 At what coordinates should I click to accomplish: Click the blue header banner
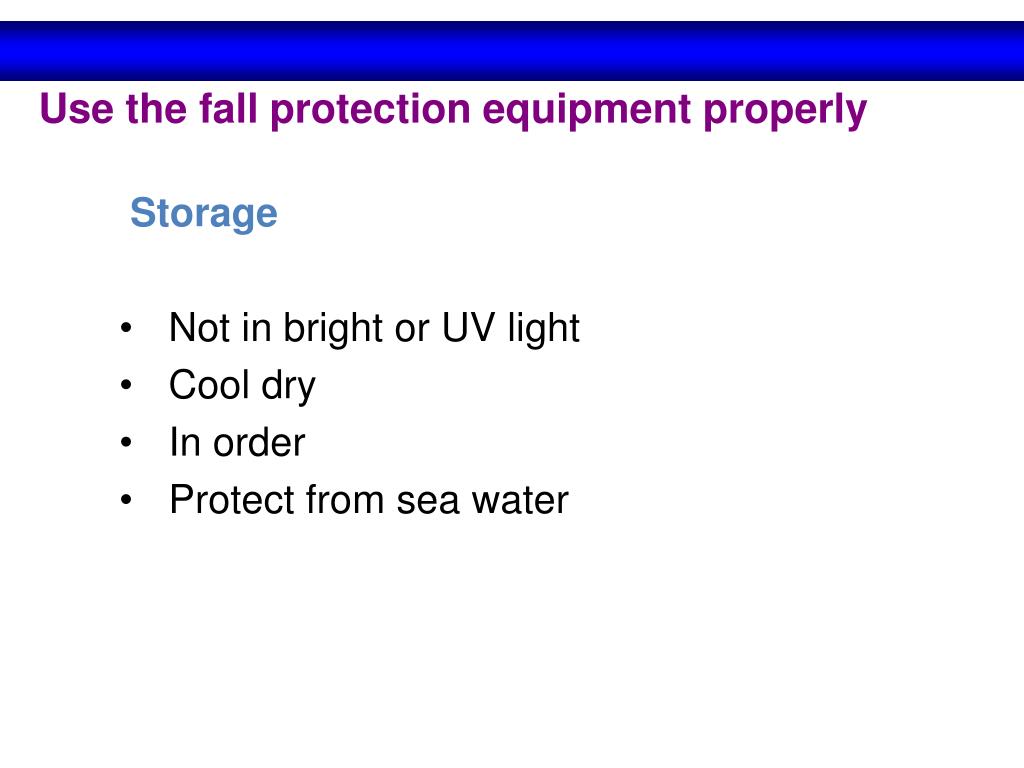click(x=512, y=51)
